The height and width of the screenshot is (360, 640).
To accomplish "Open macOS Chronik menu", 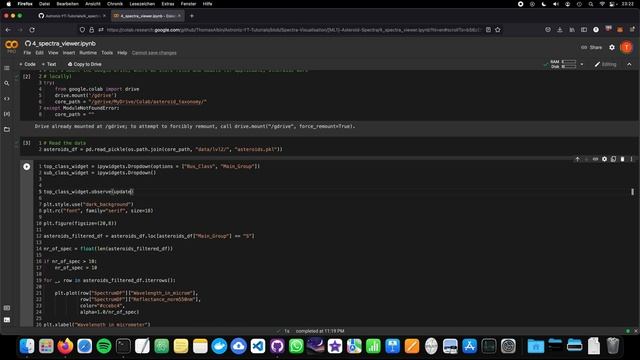I will 115,4.
